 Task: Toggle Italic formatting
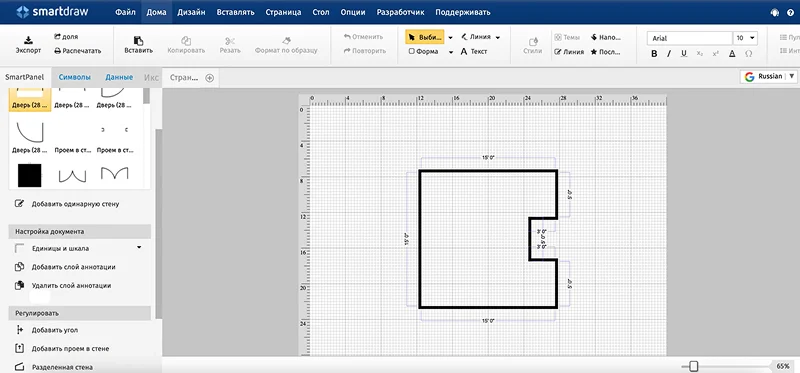tap(669, 54)
